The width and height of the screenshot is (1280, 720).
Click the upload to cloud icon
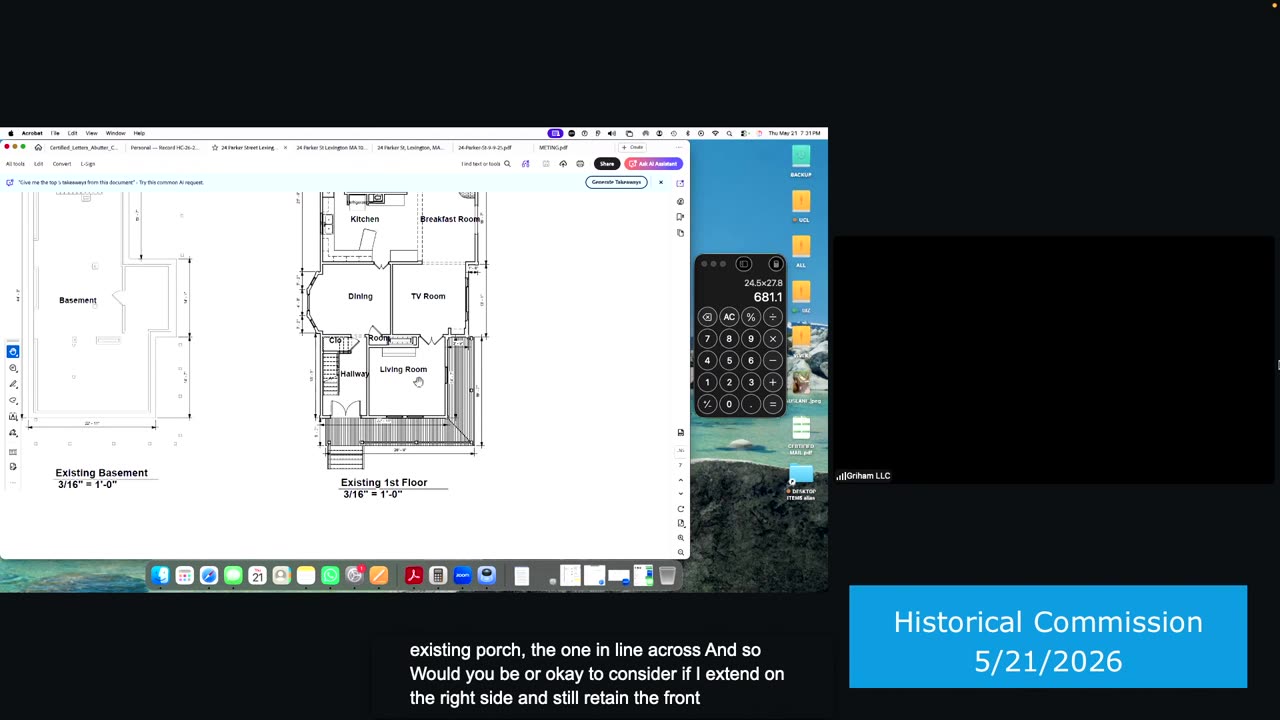point(563,164)
